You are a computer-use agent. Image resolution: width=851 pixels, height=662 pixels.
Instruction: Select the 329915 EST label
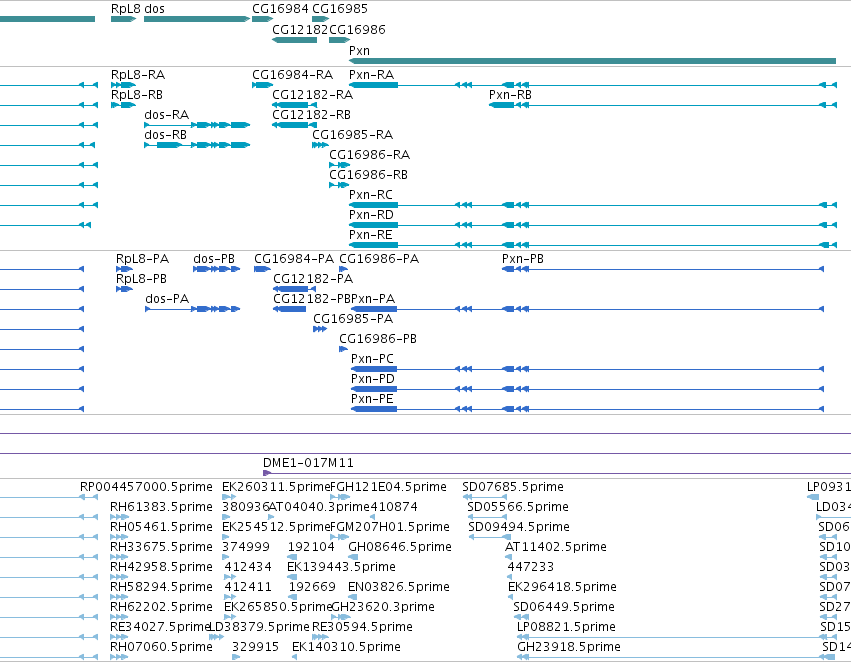[x=256, y=647]
